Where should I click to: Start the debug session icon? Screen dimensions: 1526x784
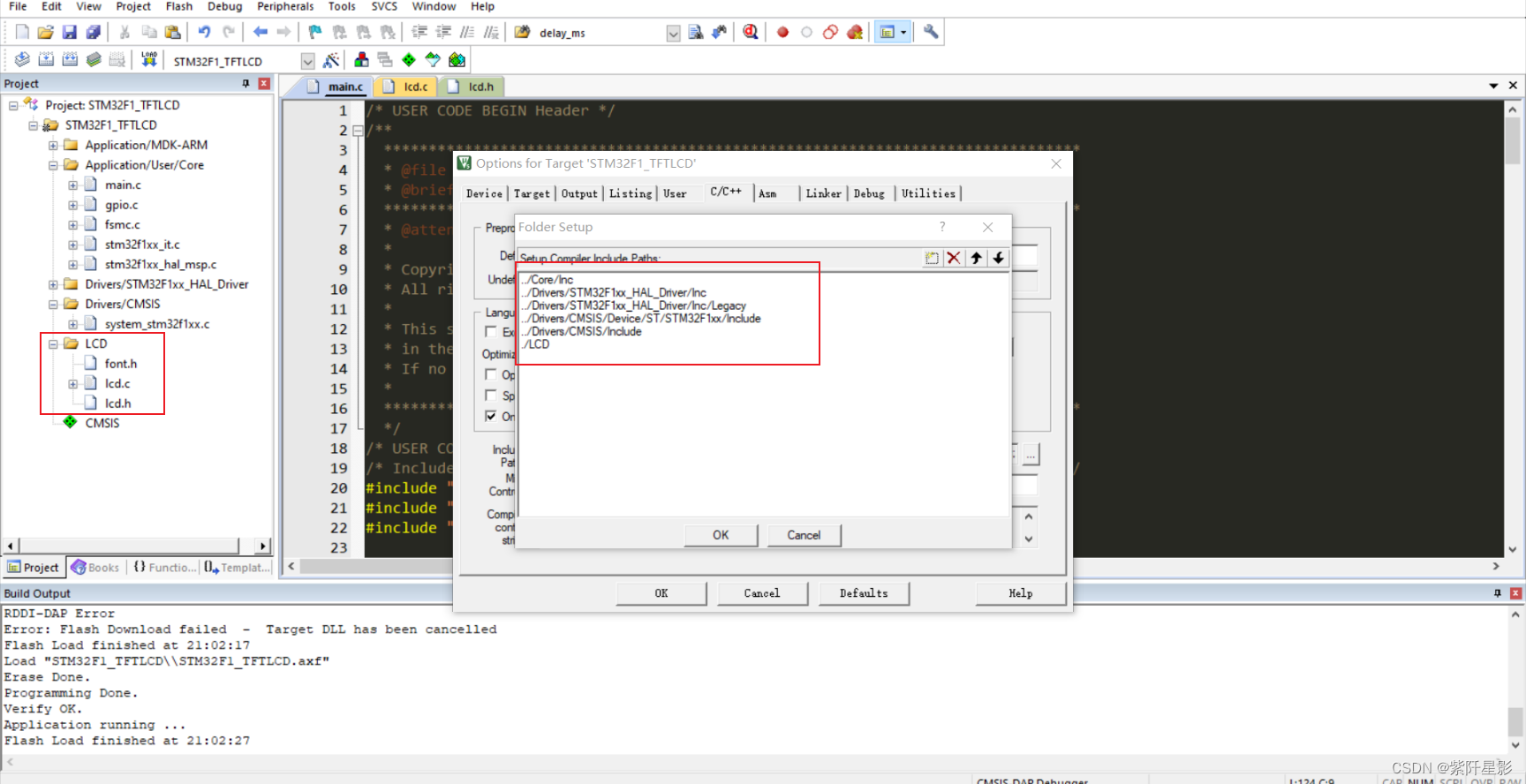(x=751, y=32)
